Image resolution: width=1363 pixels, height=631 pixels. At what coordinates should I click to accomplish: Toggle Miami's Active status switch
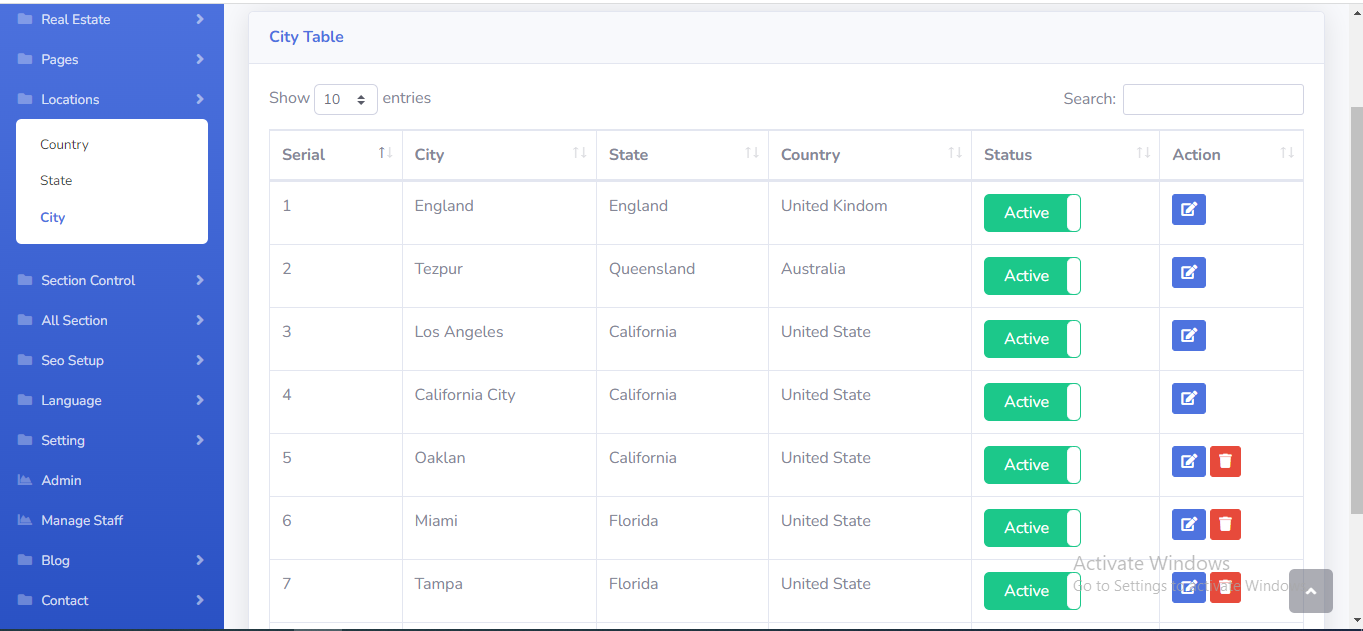(x=1032, y=528)
